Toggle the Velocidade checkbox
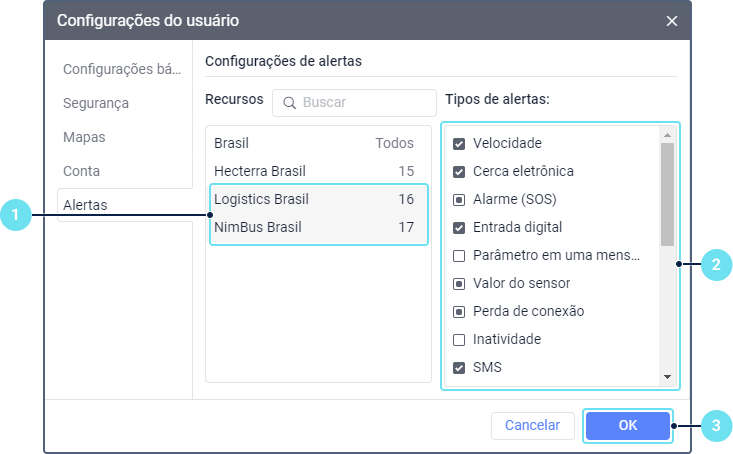Viewport: 733px width, 454px height. pyautogui.click(x=459, y=143)
